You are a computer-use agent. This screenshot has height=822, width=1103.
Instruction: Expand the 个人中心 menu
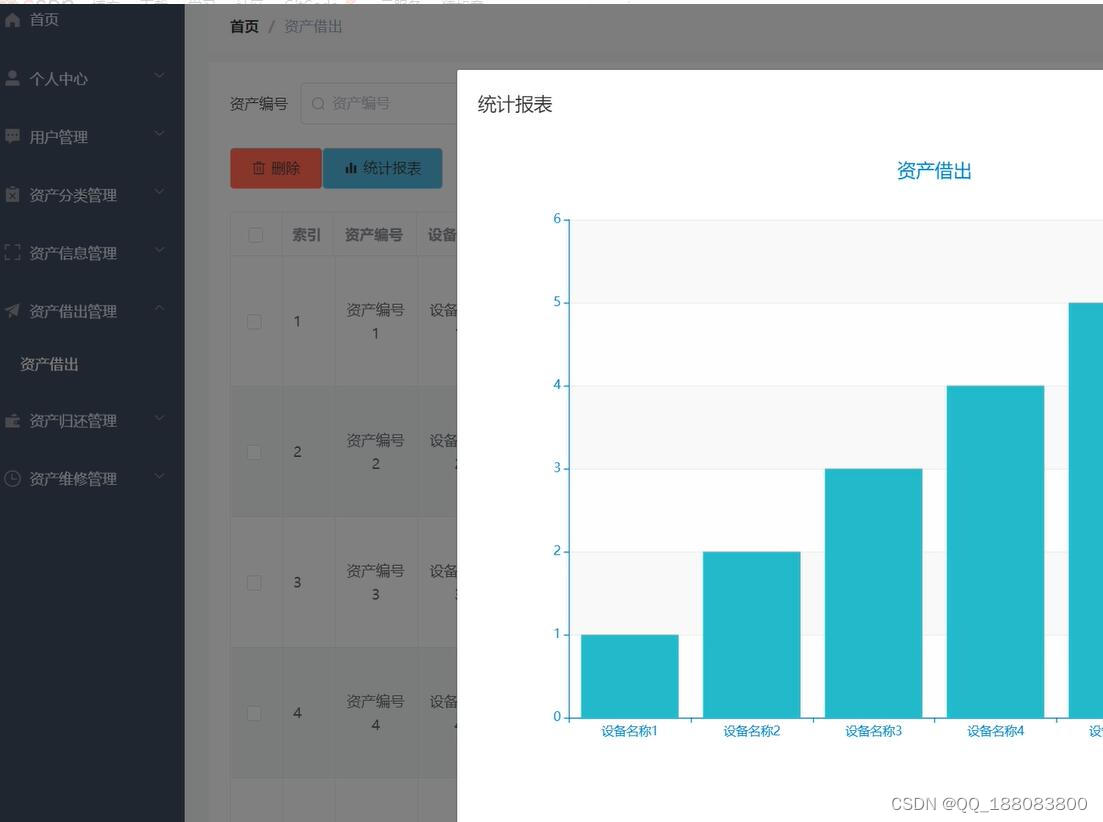pyautogui.click(x=158, y=76)
